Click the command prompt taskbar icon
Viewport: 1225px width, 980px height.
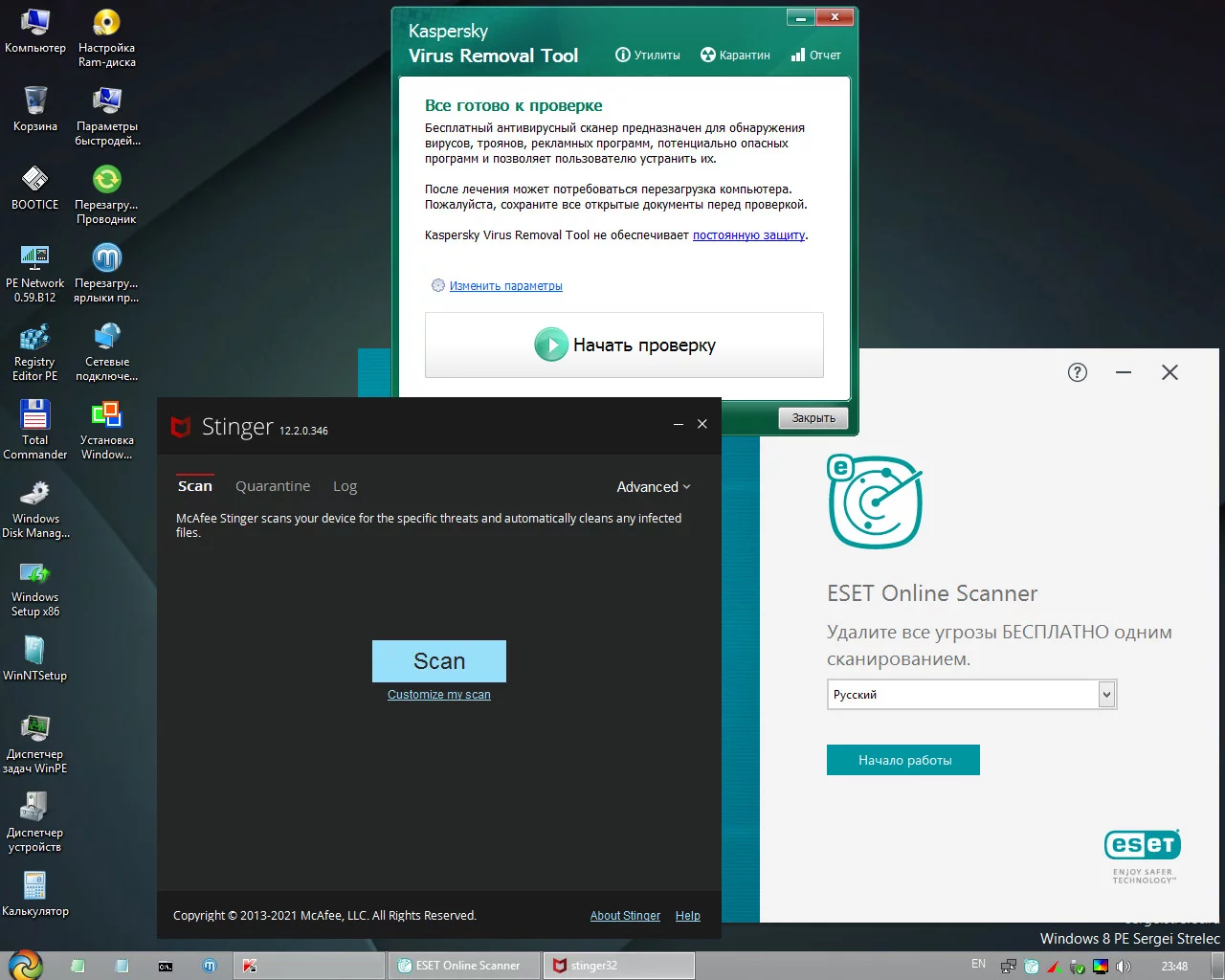point(166,966)
